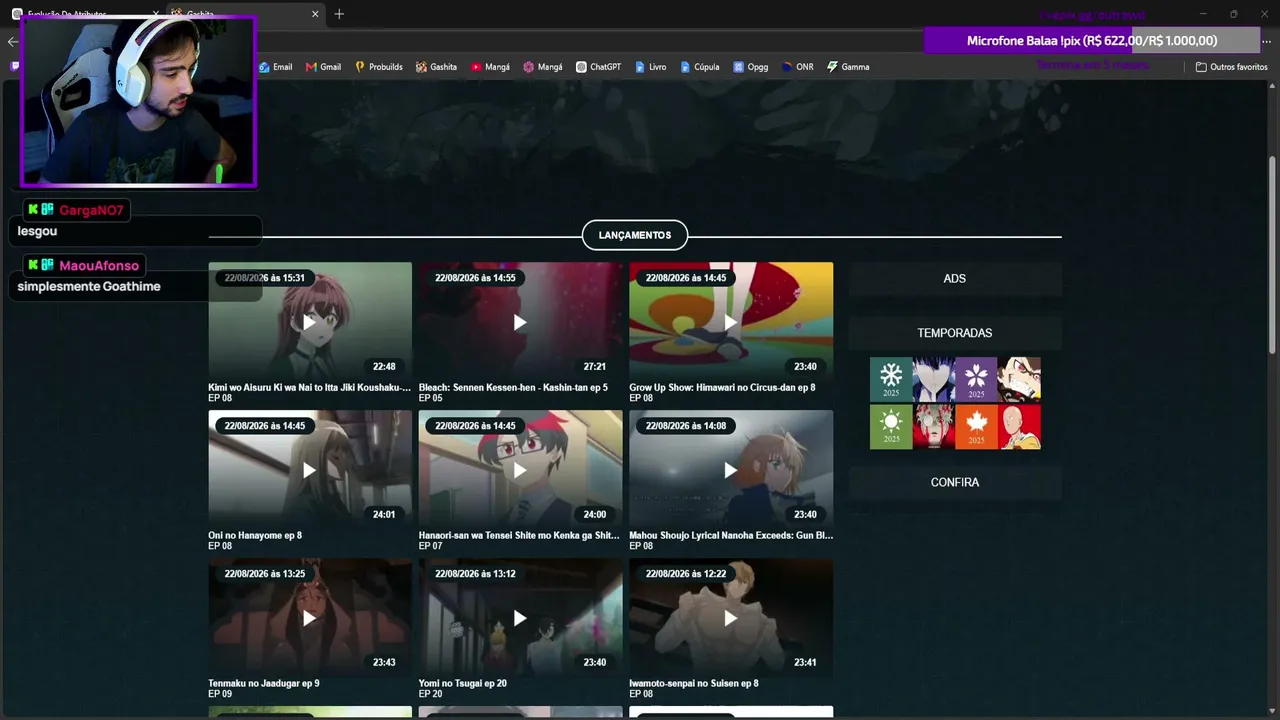1280x720 pixels.
Task: Open the Gamma bookmark
Action: tap(848, 67)
